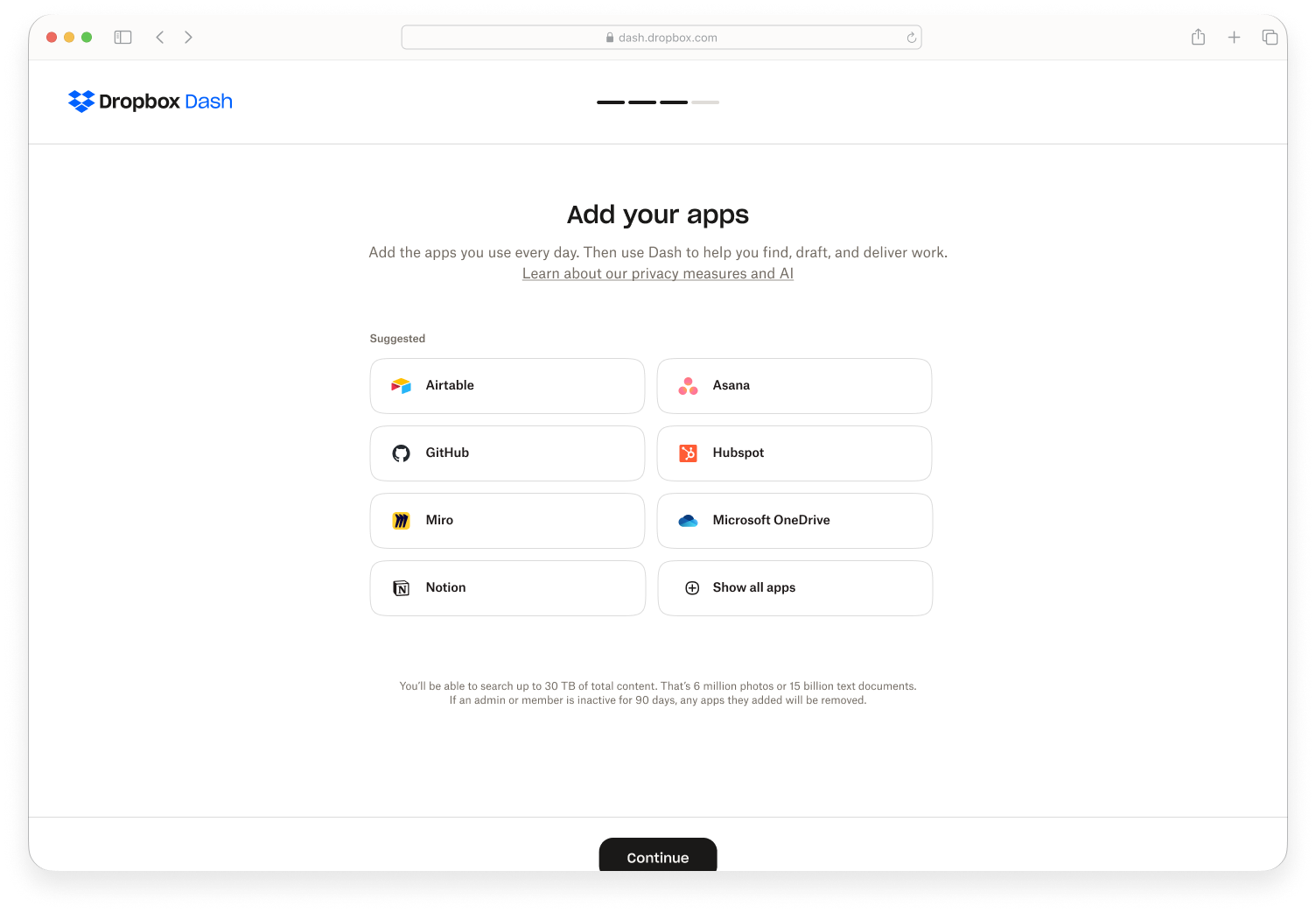Open the privacy measures and AI link

tap(657, 273)
